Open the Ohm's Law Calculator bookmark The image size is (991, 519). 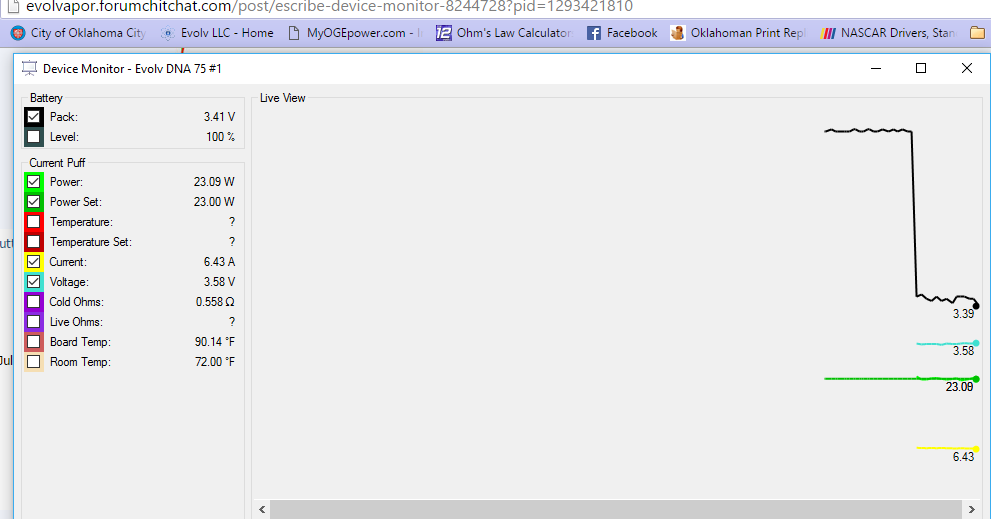click(x=504, y=33)
